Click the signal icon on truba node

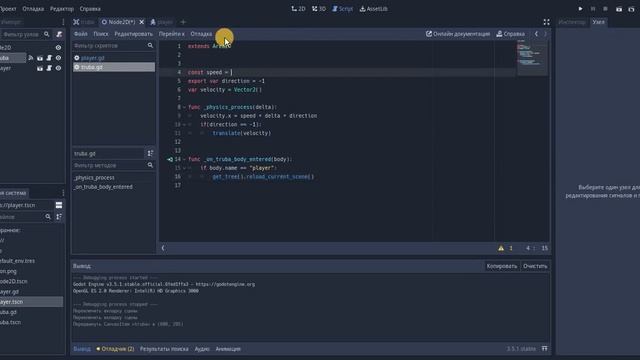coord(31,58)
